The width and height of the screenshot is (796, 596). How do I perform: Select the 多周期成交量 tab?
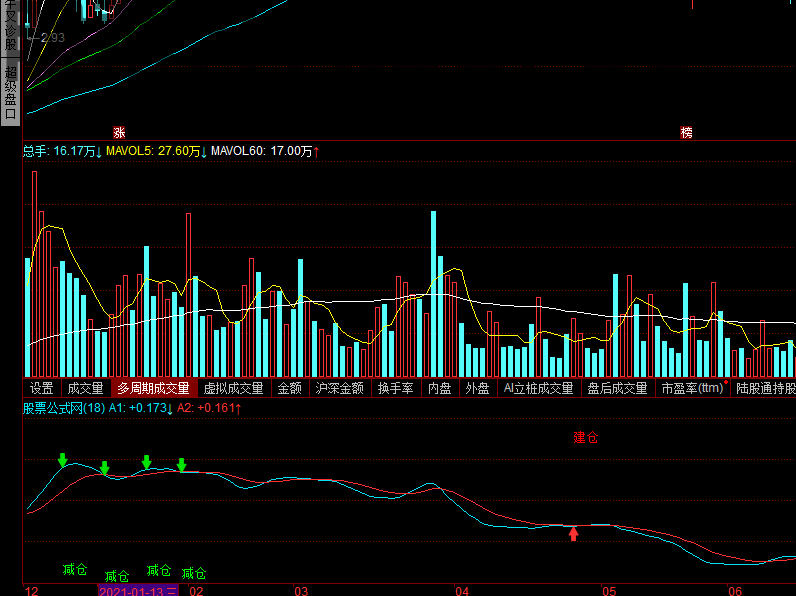point(154,388)
